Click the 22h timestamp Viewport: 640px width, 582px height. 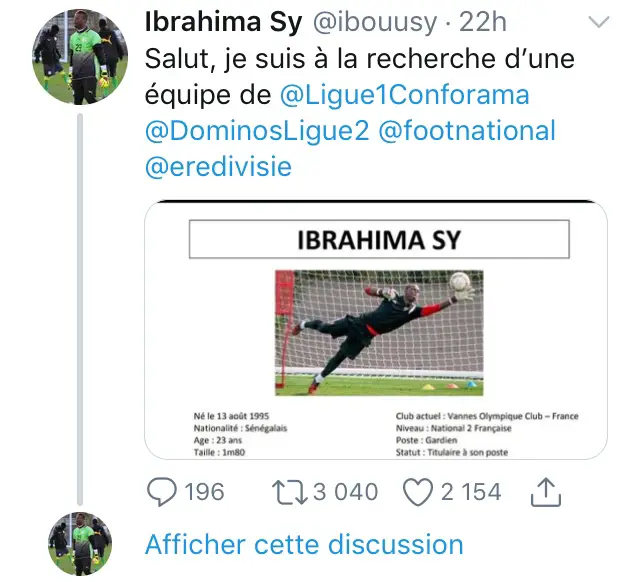tap(482, 22)
